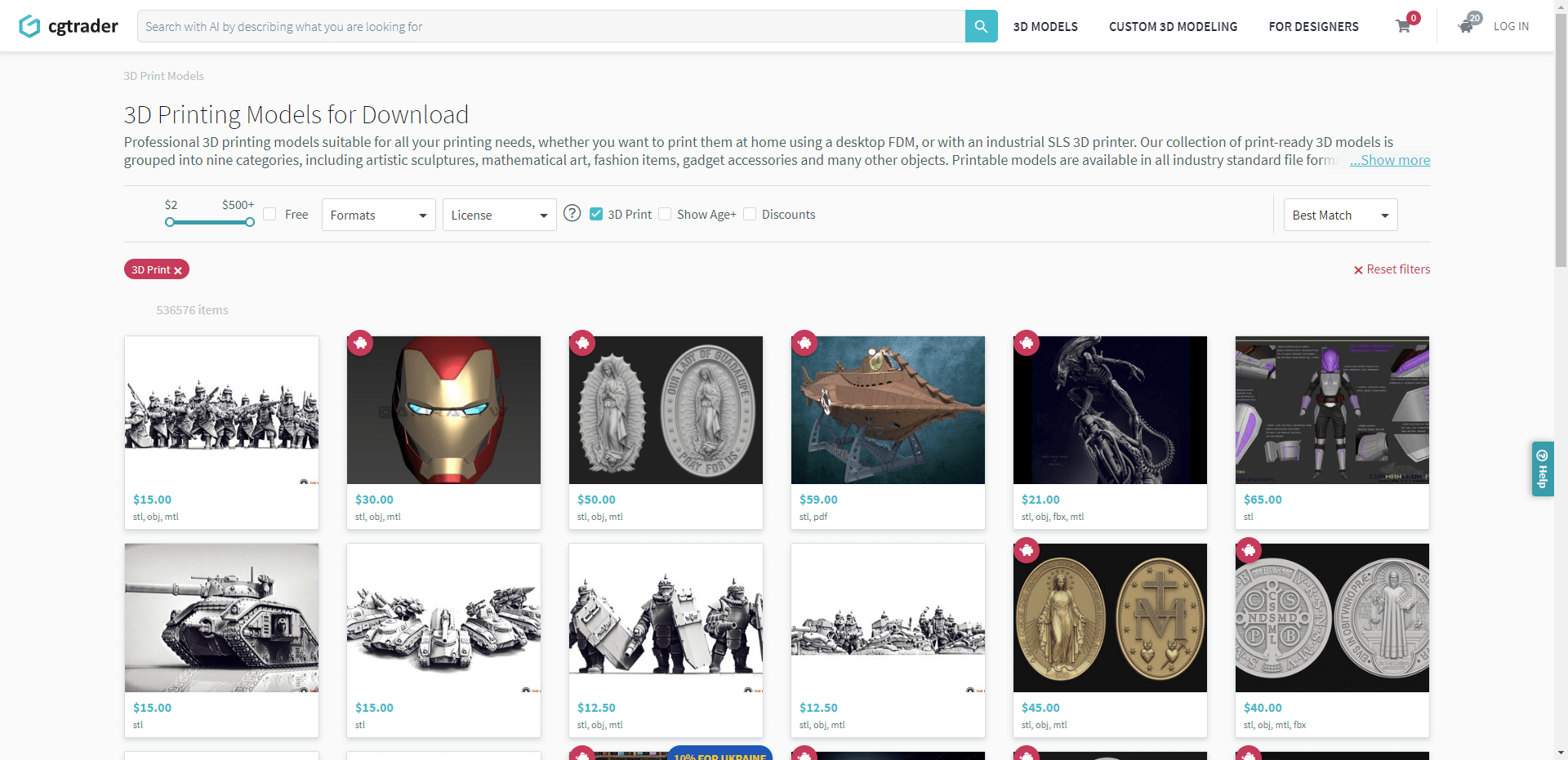Click the Help side tab
This screenshot has height=760, width=1568.
[1542, 469]
